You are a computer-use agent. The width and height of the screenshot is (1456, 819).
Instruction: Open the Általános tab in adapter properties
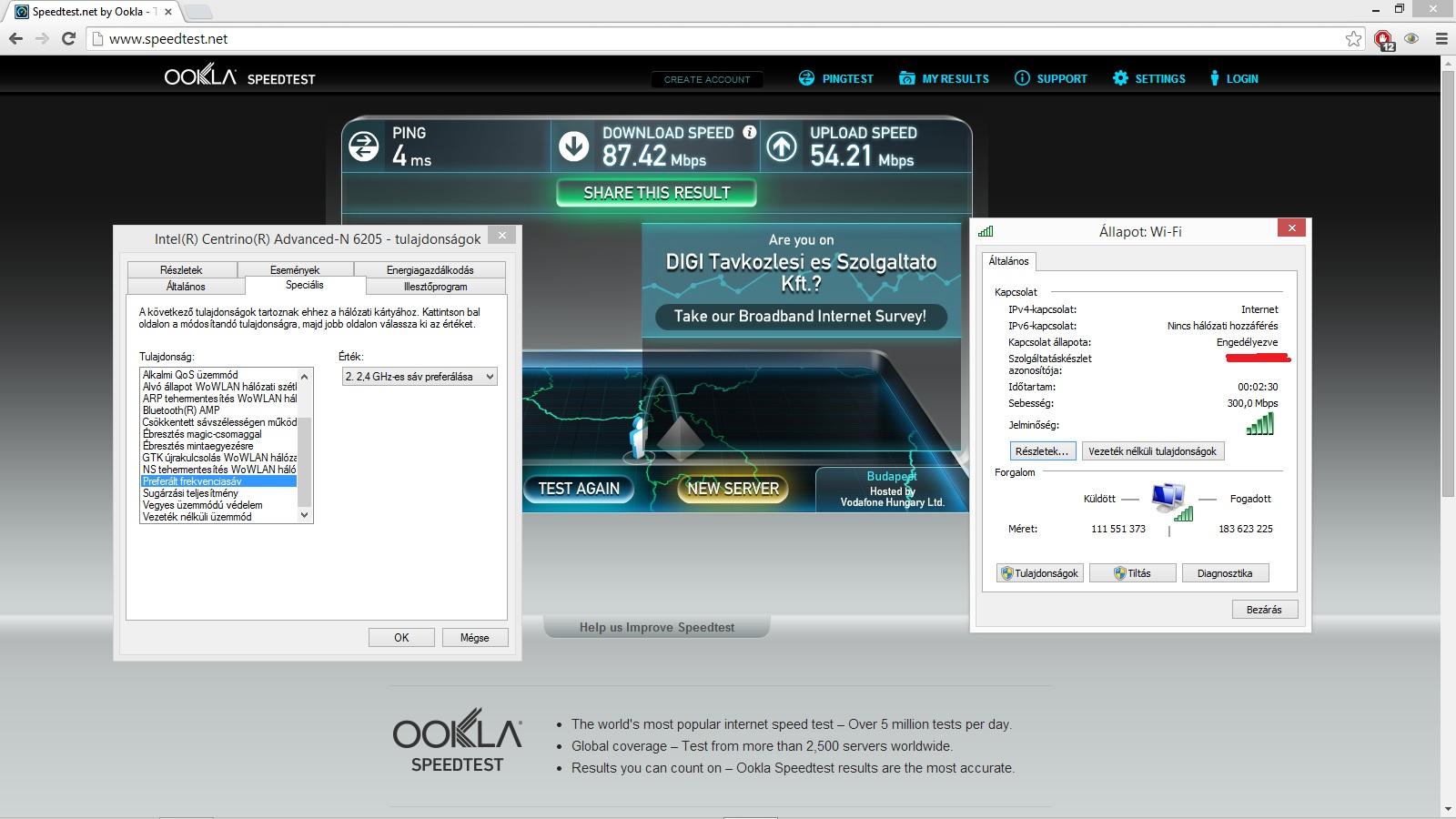click(186, 286)
